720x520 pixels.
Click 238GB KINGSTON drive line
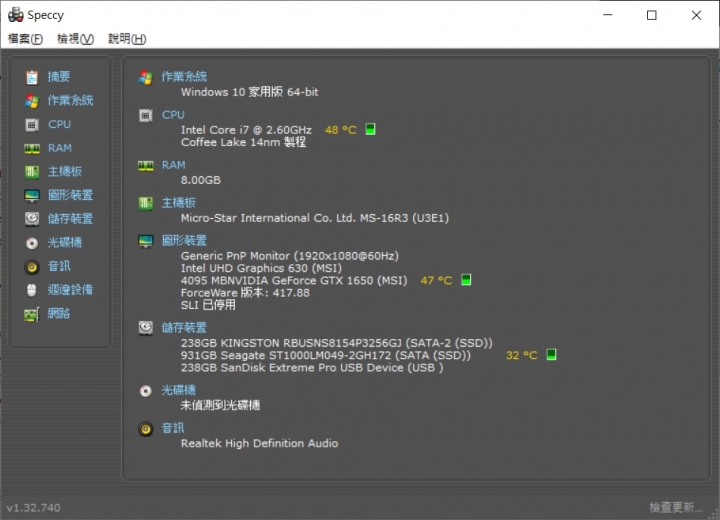tap(337, 343)
